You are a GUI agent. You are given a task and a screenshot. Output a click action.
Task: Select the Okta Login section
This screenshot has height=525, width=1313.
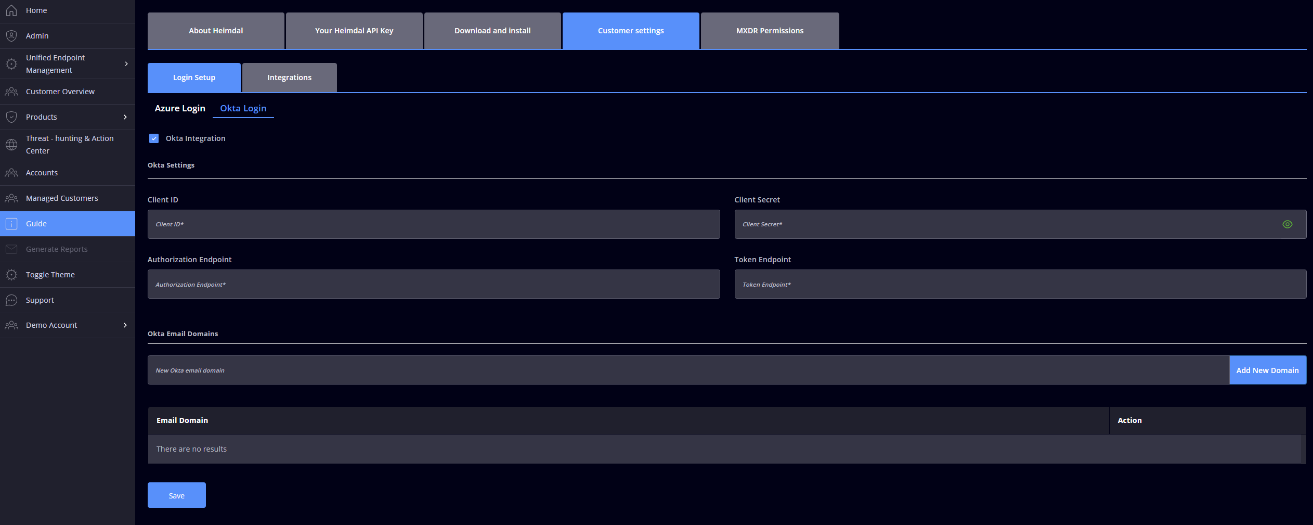tap(243, 108)
